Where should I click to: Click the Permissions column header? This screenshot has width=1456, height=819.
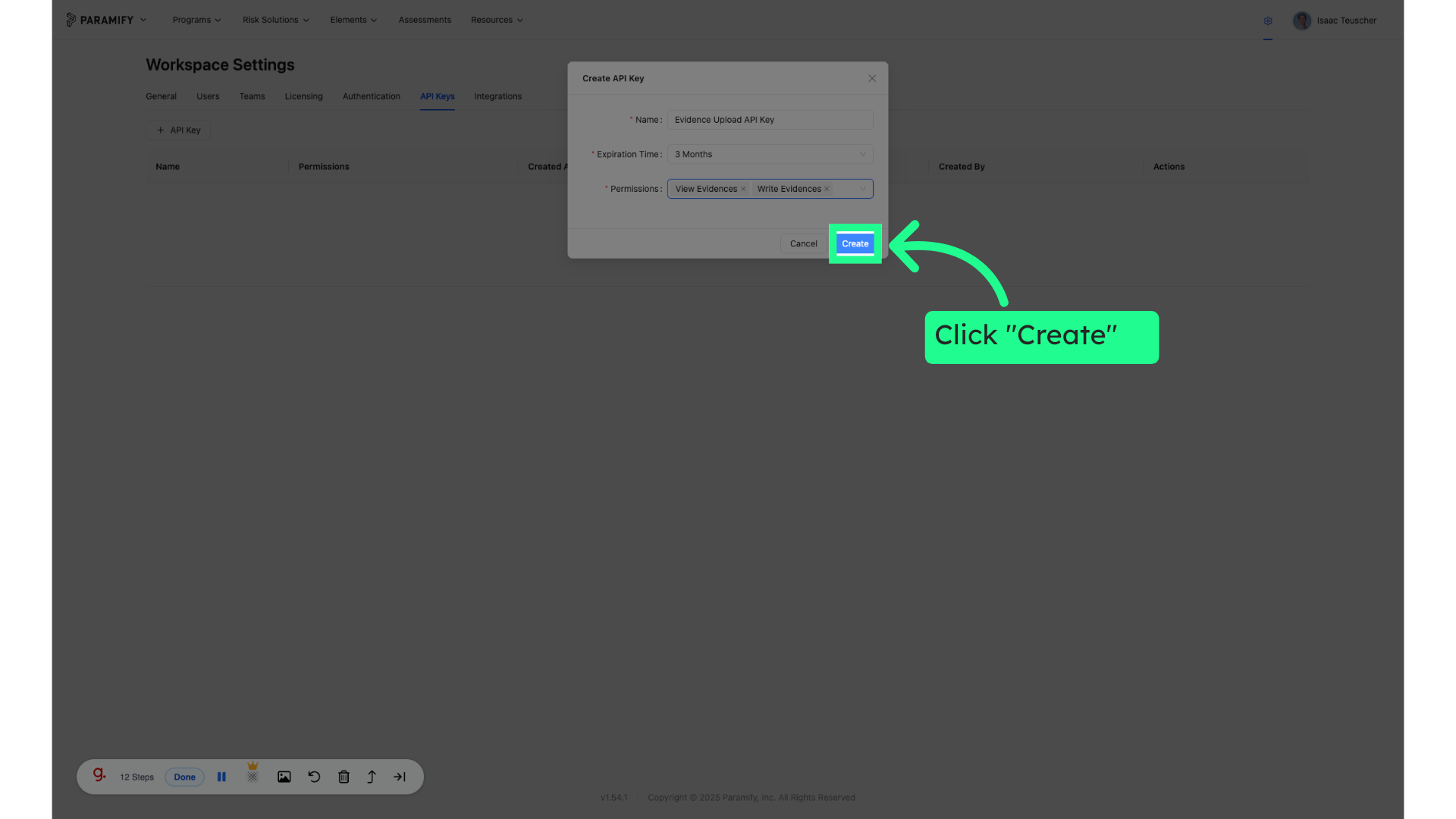coord(324,167)
